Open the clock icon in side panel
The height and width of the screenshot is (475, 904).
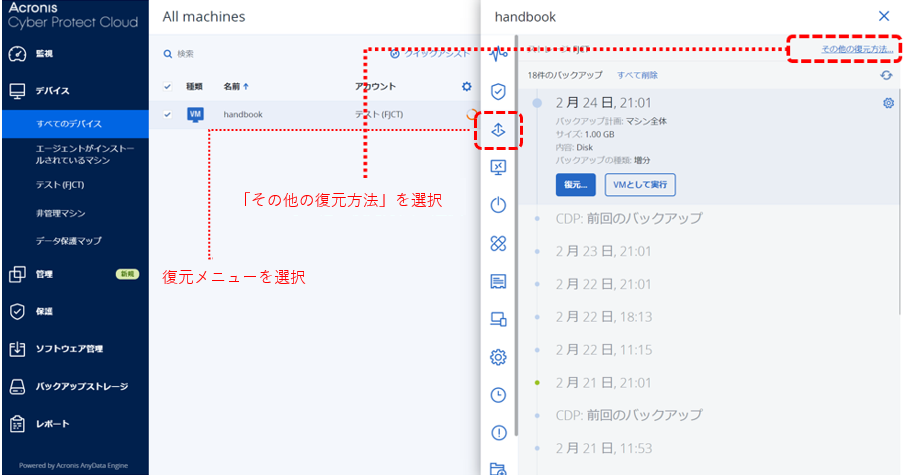coord(498,394)
